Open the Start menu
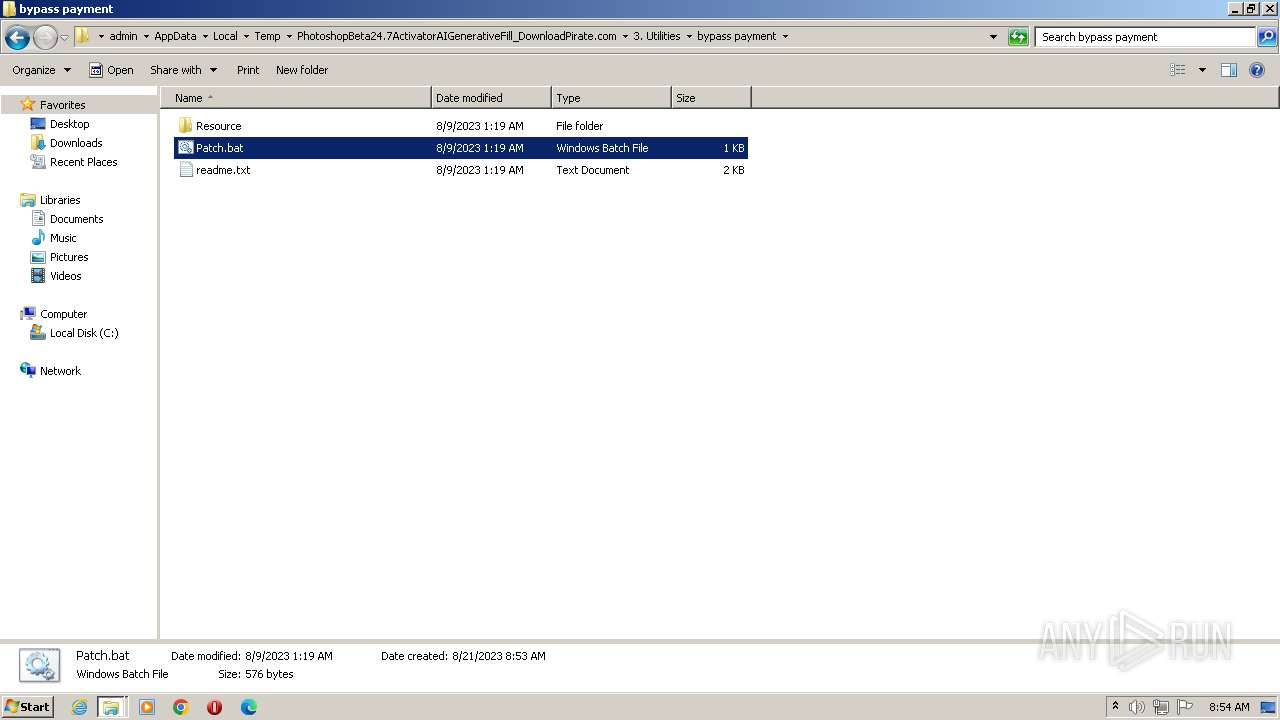This screenshot has width=1280, height=720. click(x=28, y=707)
